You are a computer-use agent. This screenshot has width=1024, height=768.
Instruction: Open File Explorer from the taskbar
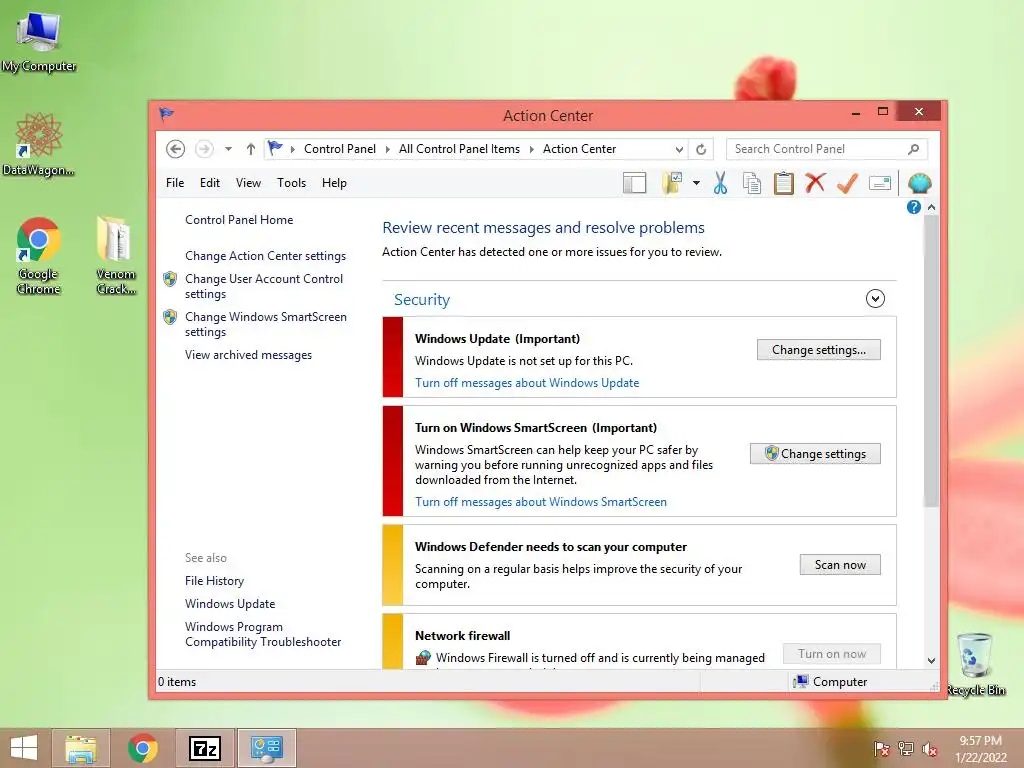[x=81, y=748]
